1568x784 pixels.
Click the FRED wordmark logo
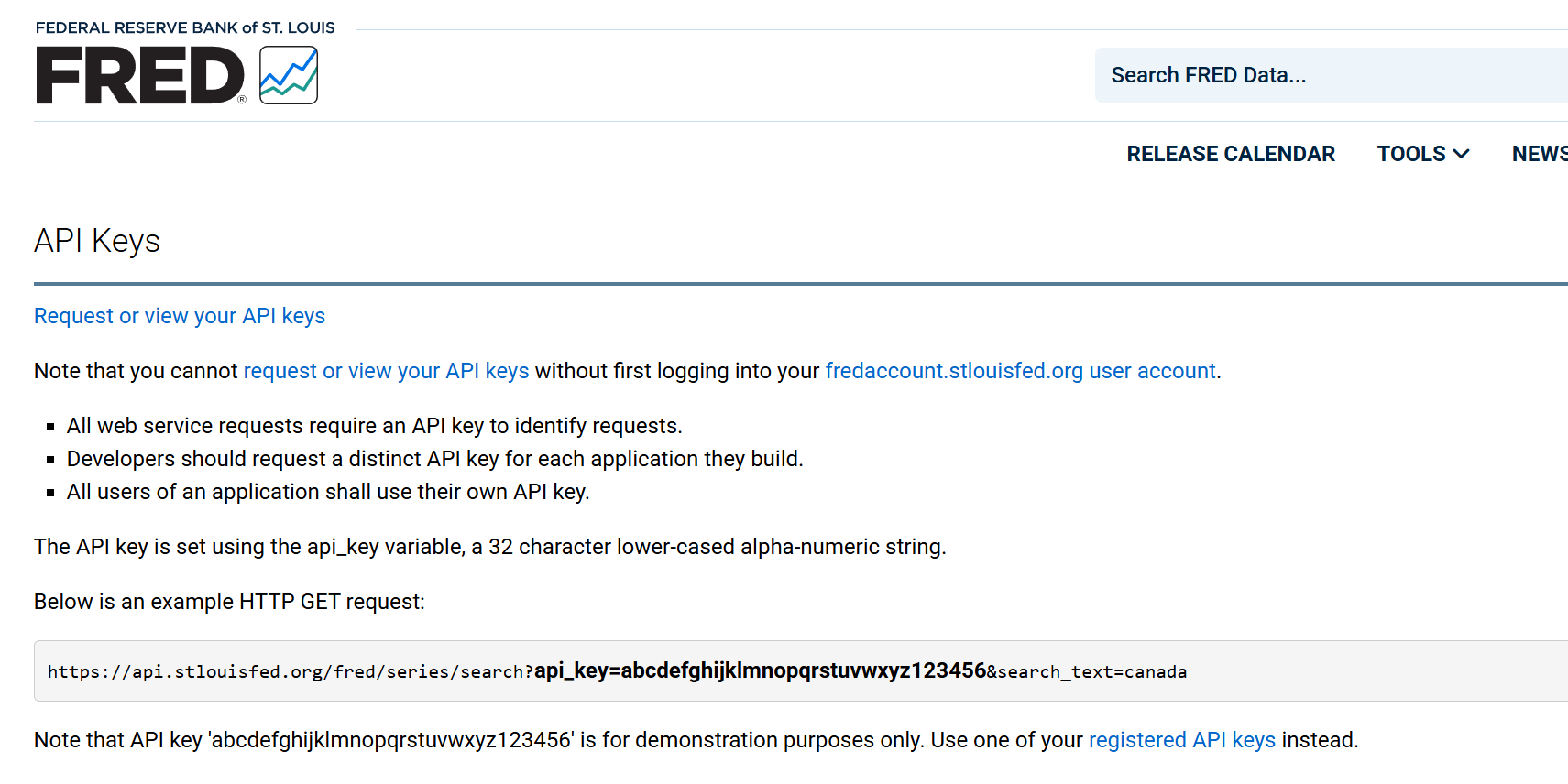click(140, 76)
